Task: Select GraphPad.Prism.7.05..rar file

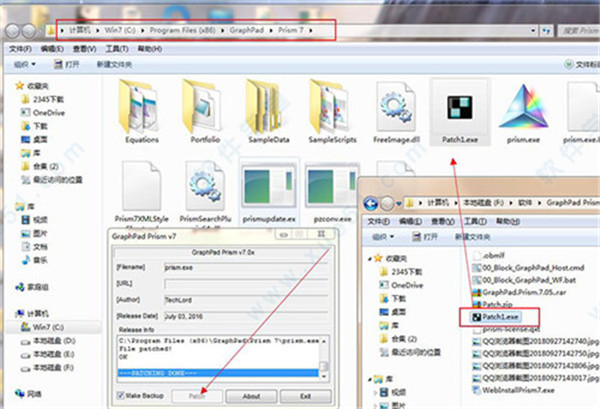Action: (x=519, y=292)
